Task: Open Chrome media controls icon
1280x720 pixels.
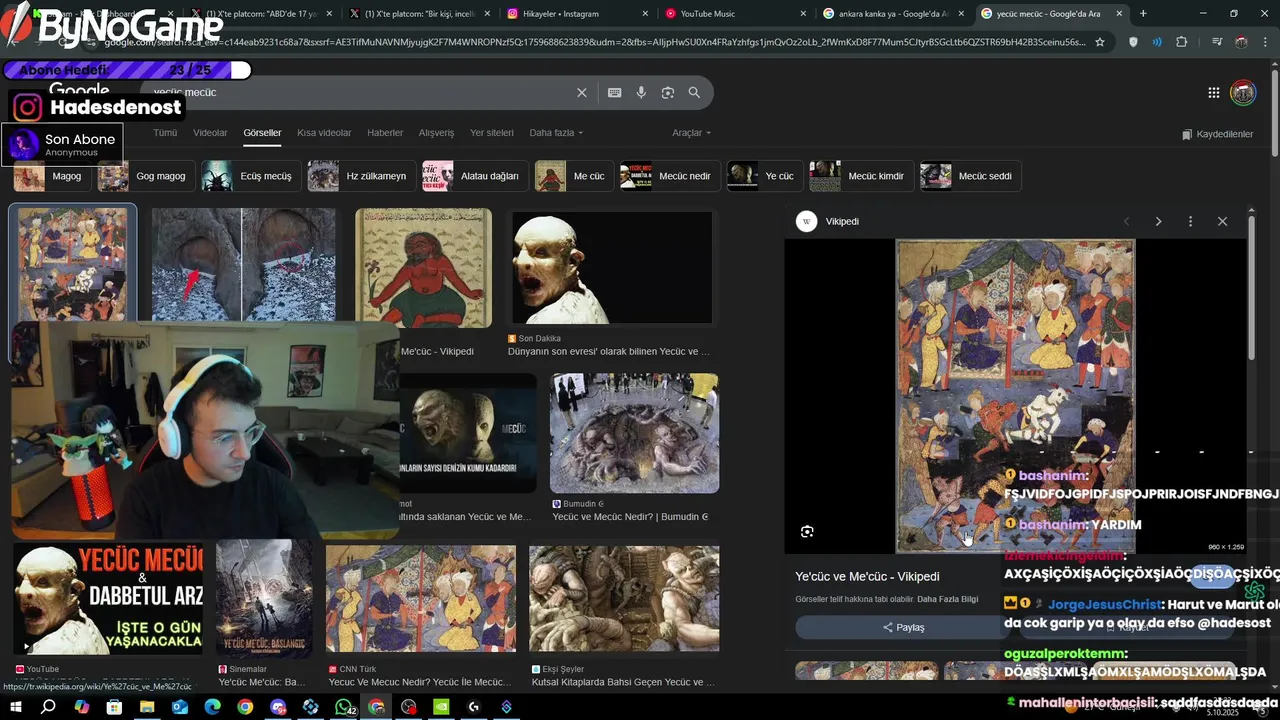Action: point(1217,42)
